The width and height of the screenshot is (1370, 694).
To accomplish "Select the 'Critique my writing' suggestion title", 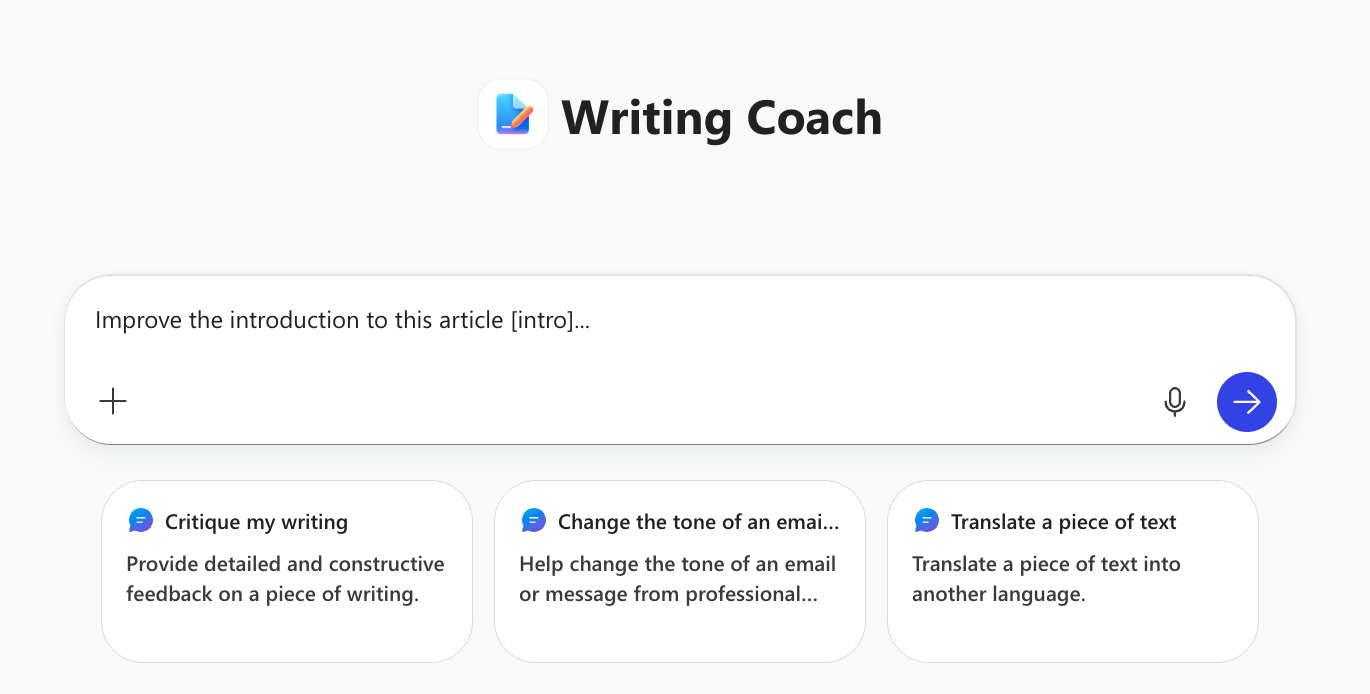I will (x=256, y=522).
